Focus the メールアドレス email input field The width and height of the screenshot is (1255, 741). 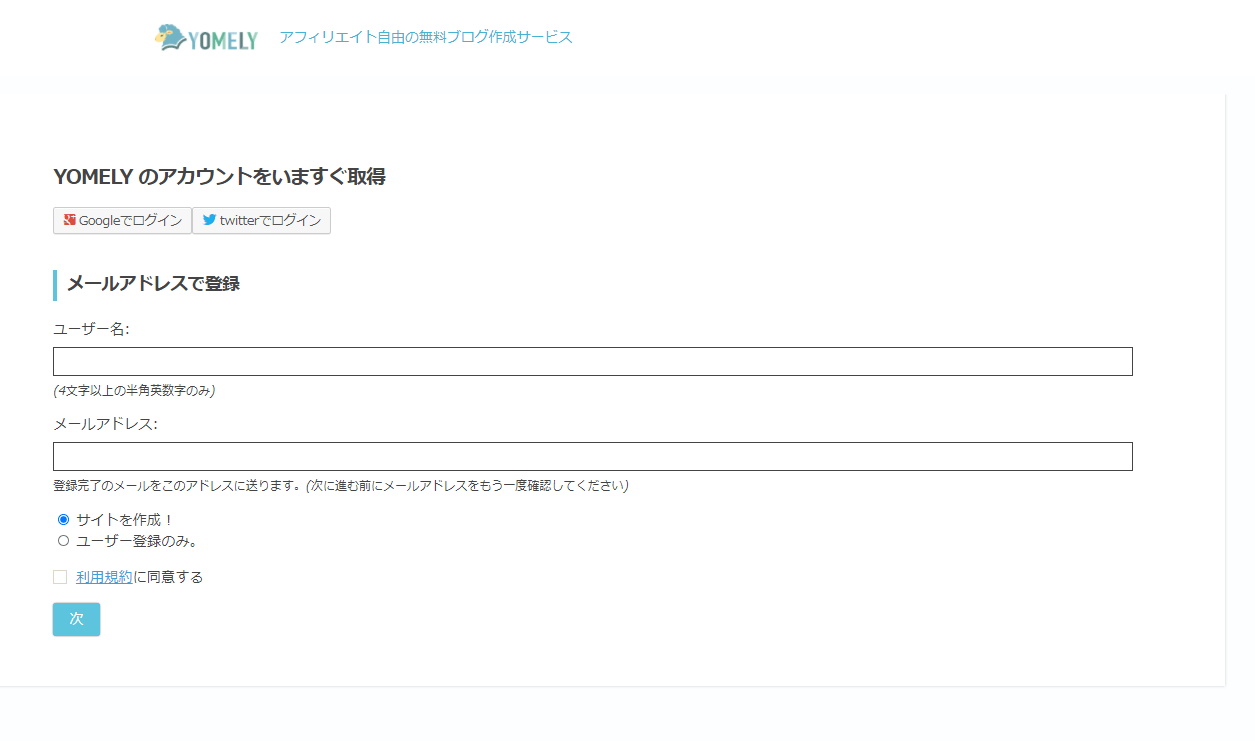592,456
